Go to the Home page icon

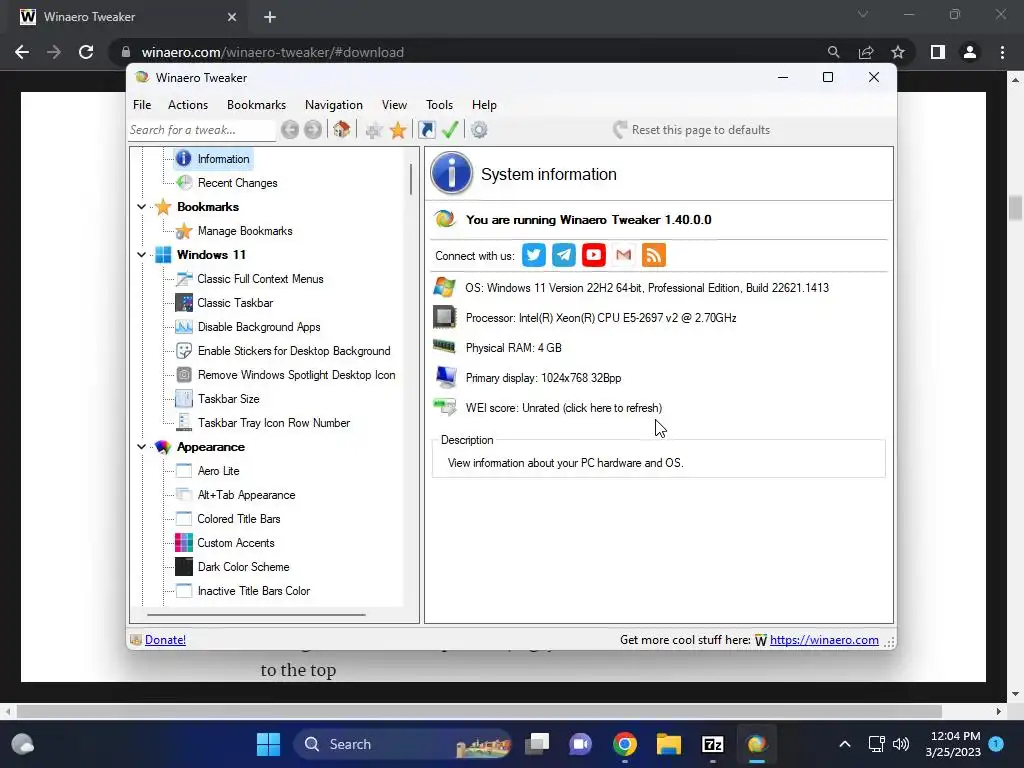point(342,129)
